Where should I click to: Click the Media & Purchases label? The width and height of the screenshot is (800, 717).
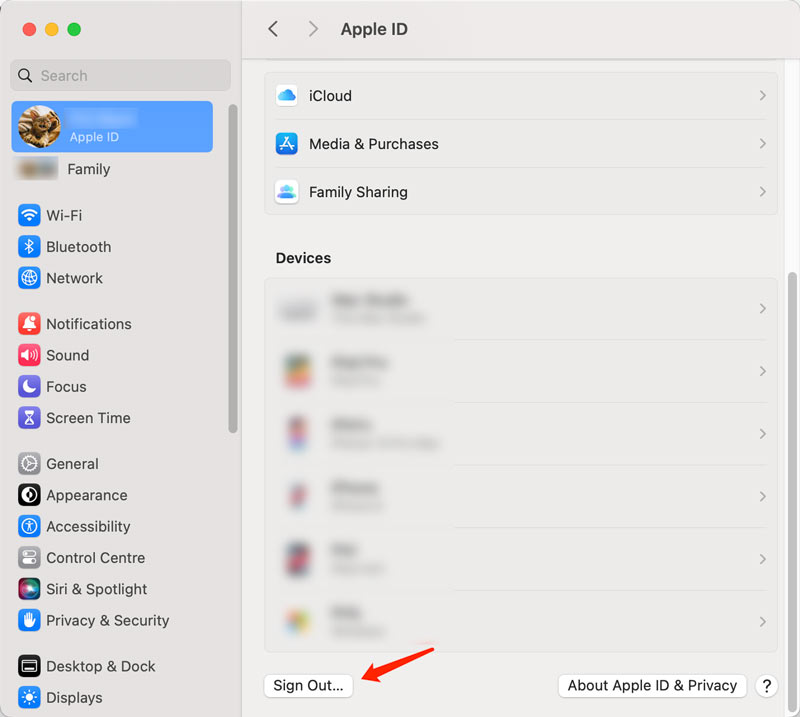[x=373, y=144]
